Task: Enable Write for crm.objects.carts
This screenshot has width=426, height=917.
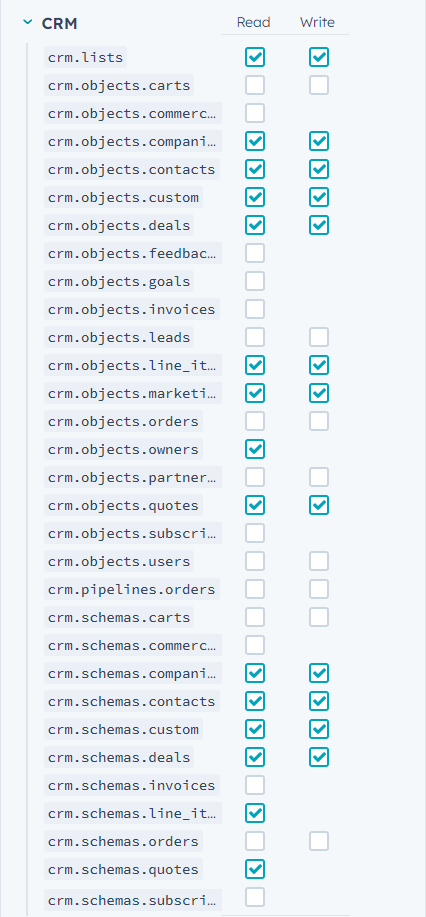Action: click(x=319, y=85)
